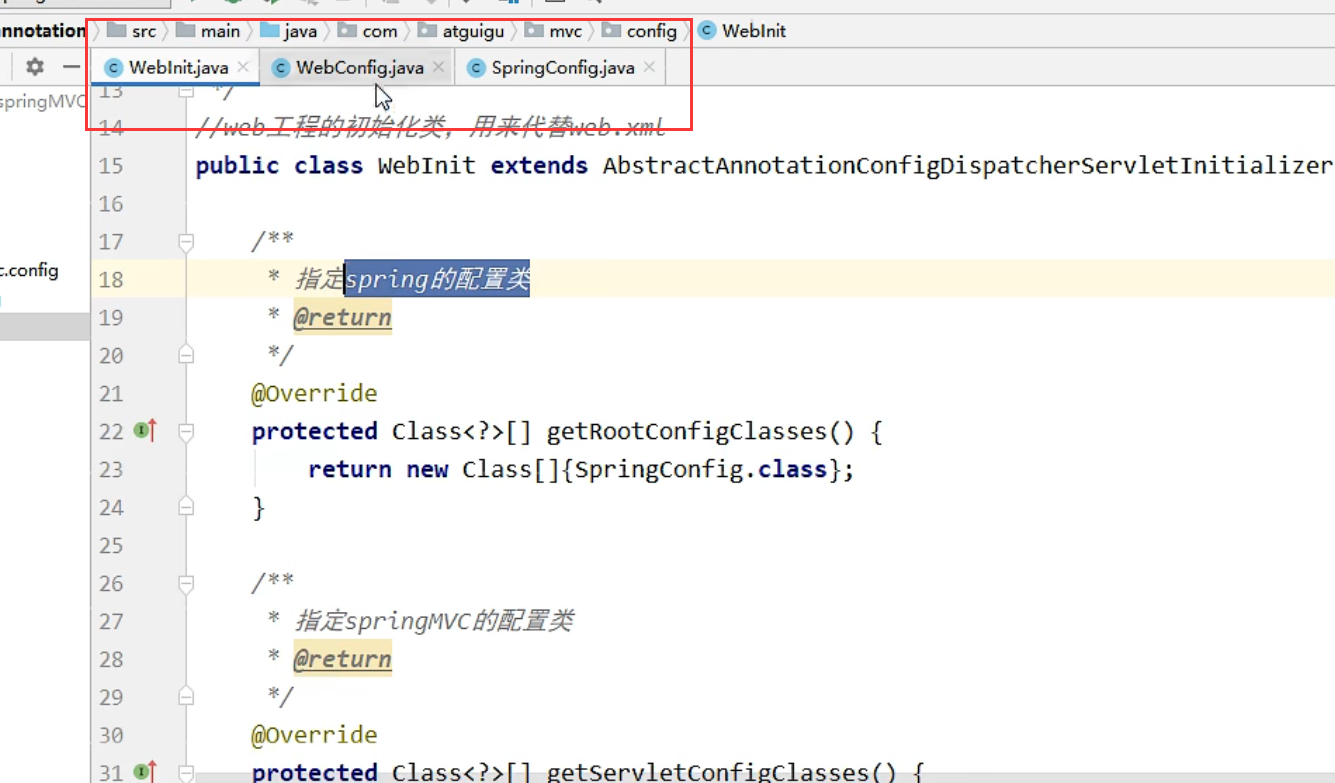
Task: Open the 'config' breadcrumb folder
Action: 651,31
